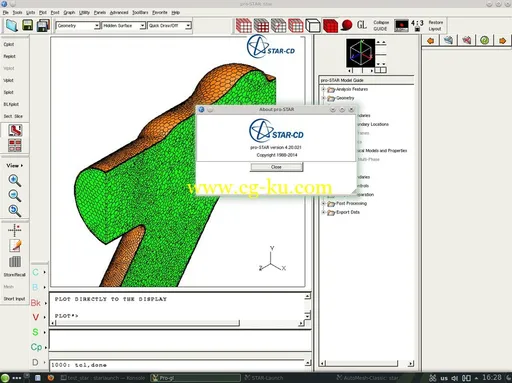The width and height of the screenshot is (512, 383).
Task: Go back with orange left arrow
Action: pos(431,41)
